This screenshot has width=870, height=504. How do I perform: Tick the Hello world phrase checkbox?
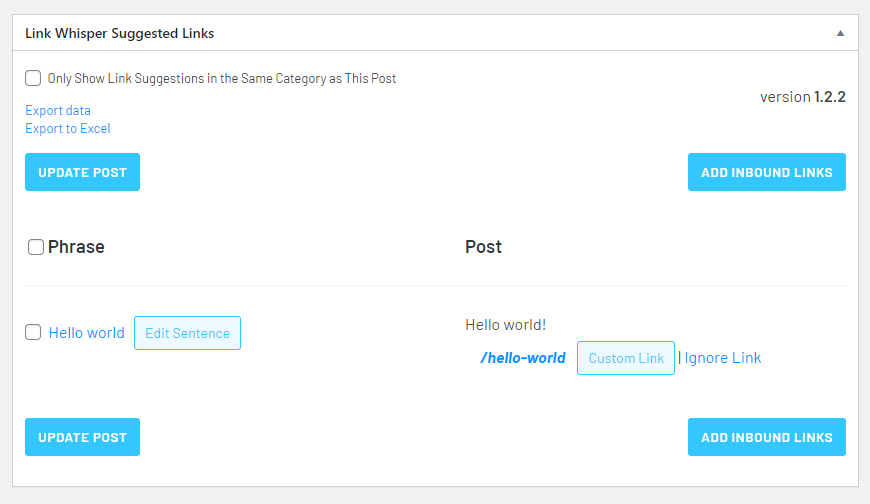tap(33, 332)
